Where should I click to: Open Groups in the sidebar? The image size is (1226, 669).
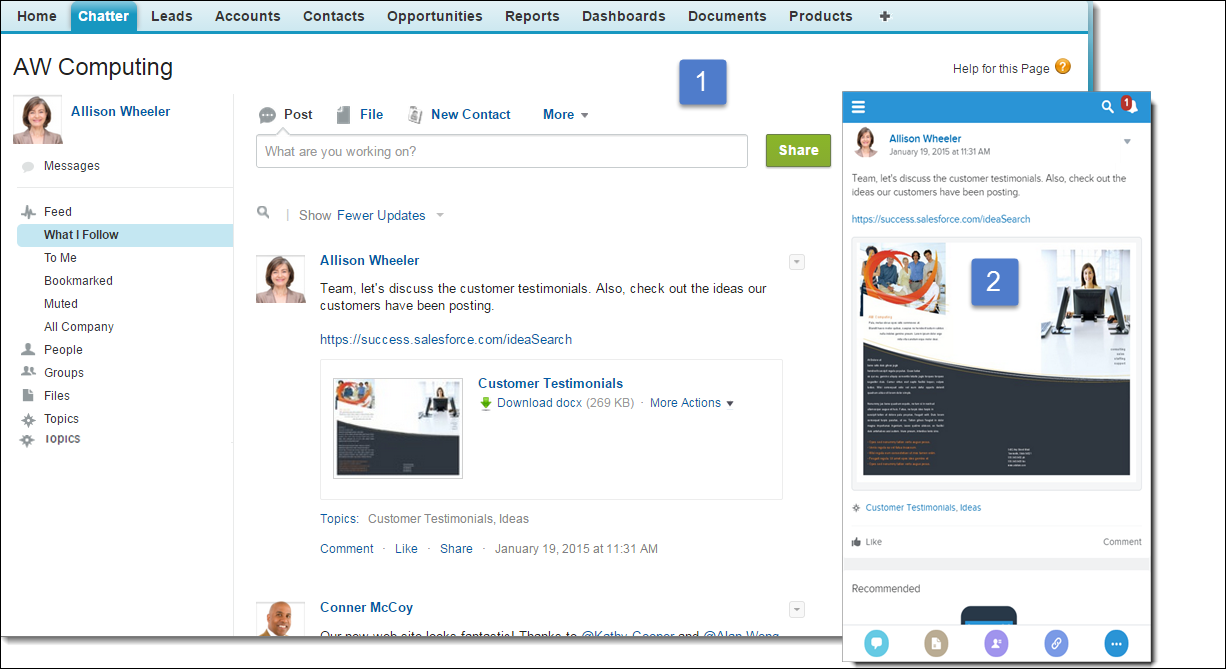[x=64, y=373]
